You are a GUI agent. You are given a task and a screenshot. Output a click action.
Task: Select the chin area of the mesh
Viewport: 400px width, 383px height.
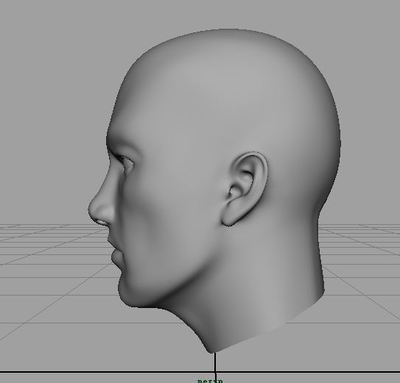(x=128, y=293)
